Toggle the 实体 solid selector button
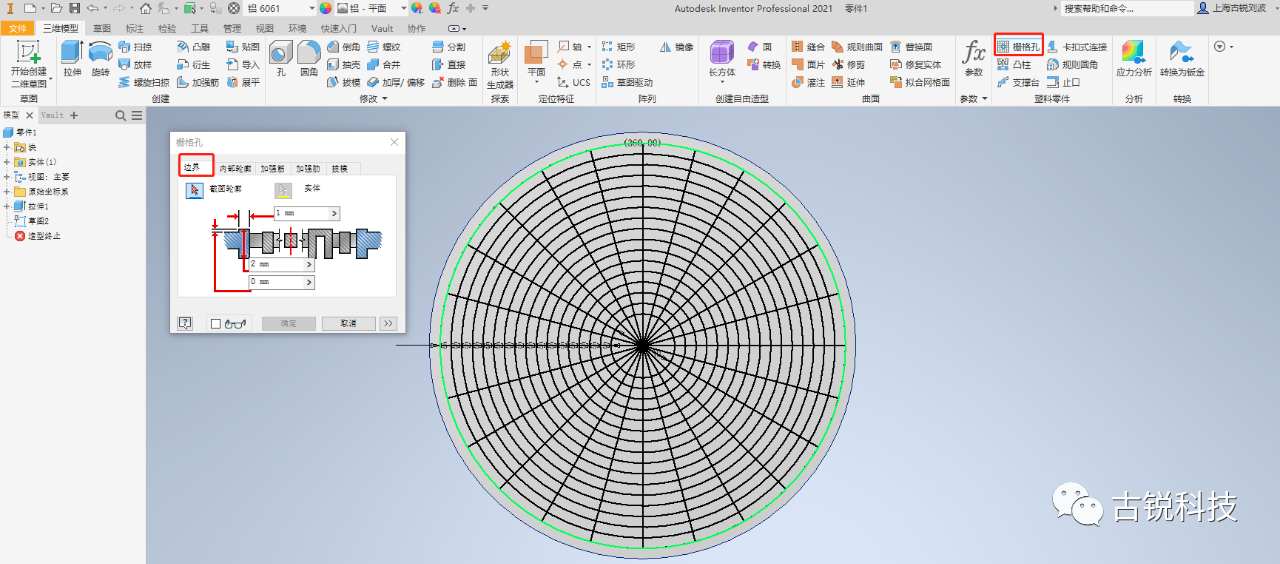The height and width of the screenshot is (564, 1280). (284, 188)
